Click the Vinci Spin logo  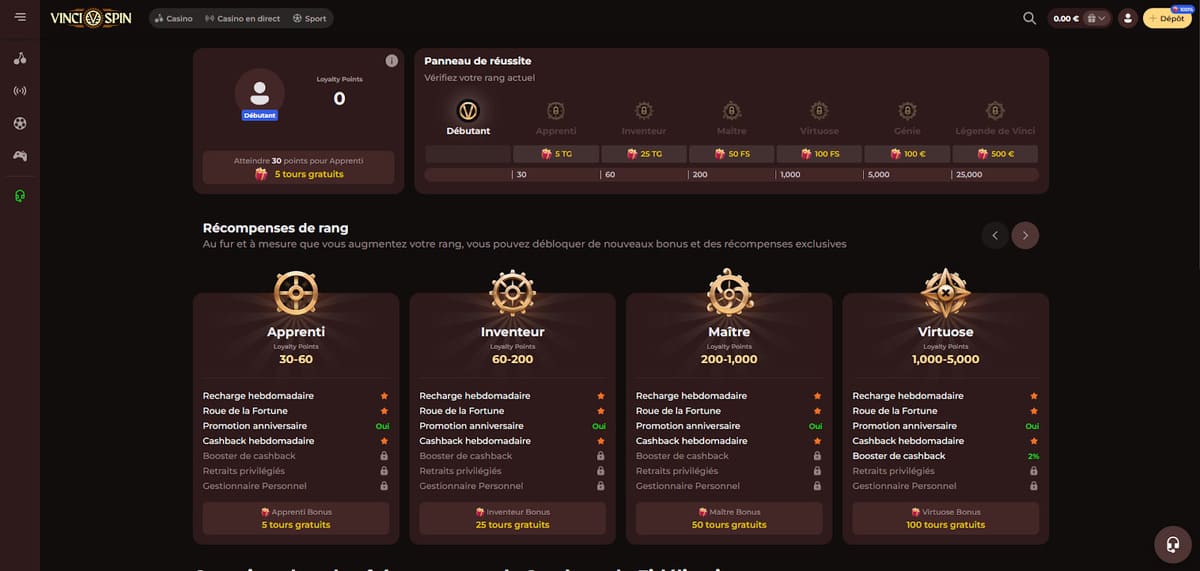tap(91, 18)
